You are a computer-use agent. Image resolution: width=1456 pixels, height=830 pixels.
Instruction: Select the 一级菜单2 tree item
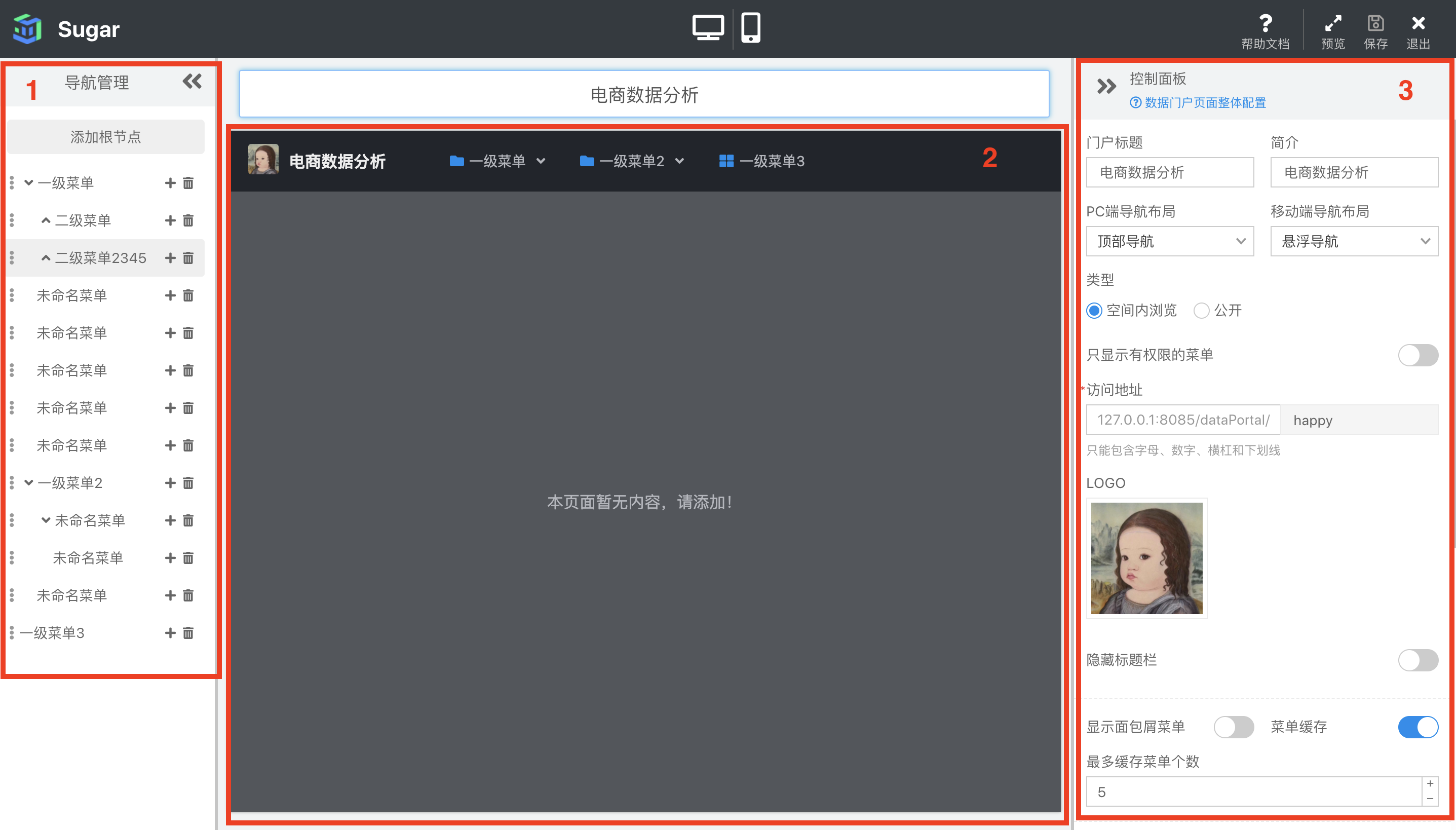[x=70, y=483]
